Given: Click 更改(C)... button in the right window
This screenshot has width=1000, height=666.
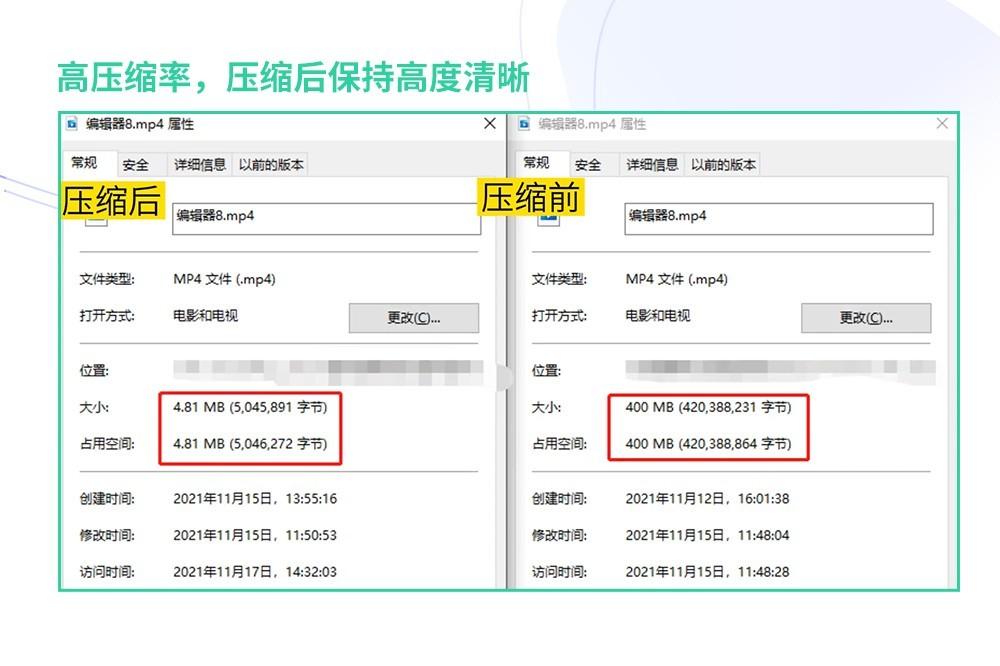Looking at the screenshot, I should (866, 318).
